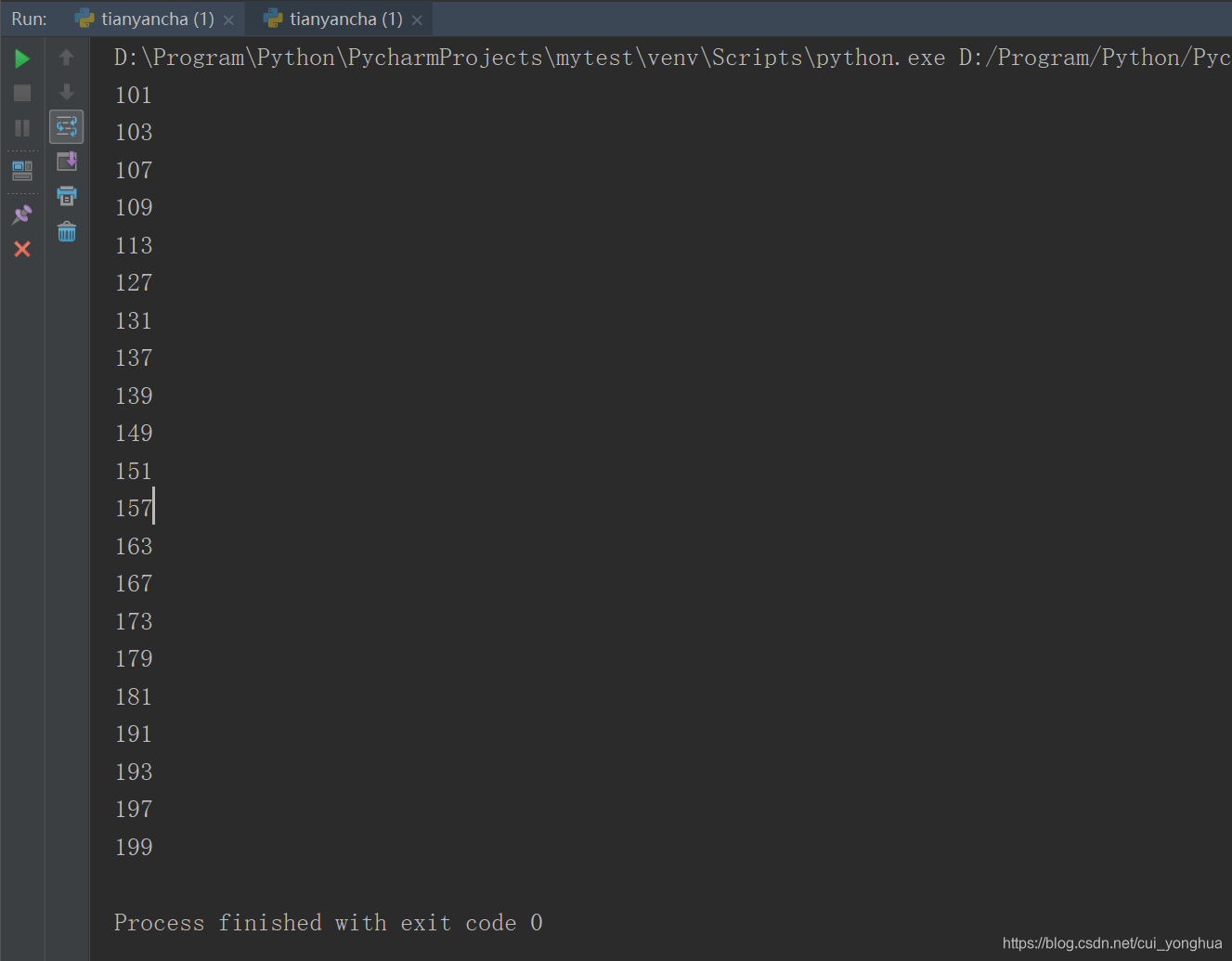Click the output line 149

134,434
